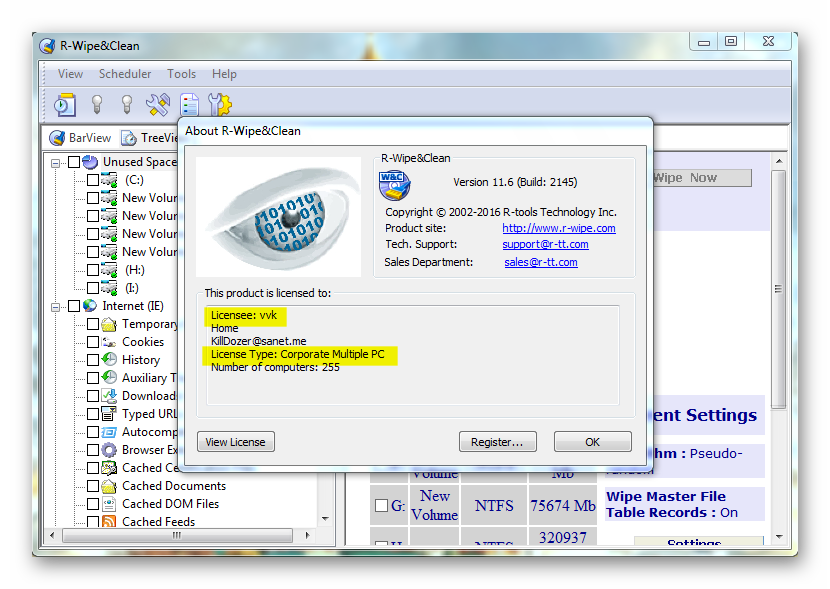
Task: Collapse the Unused Space tree node
Action: [55, 163]
